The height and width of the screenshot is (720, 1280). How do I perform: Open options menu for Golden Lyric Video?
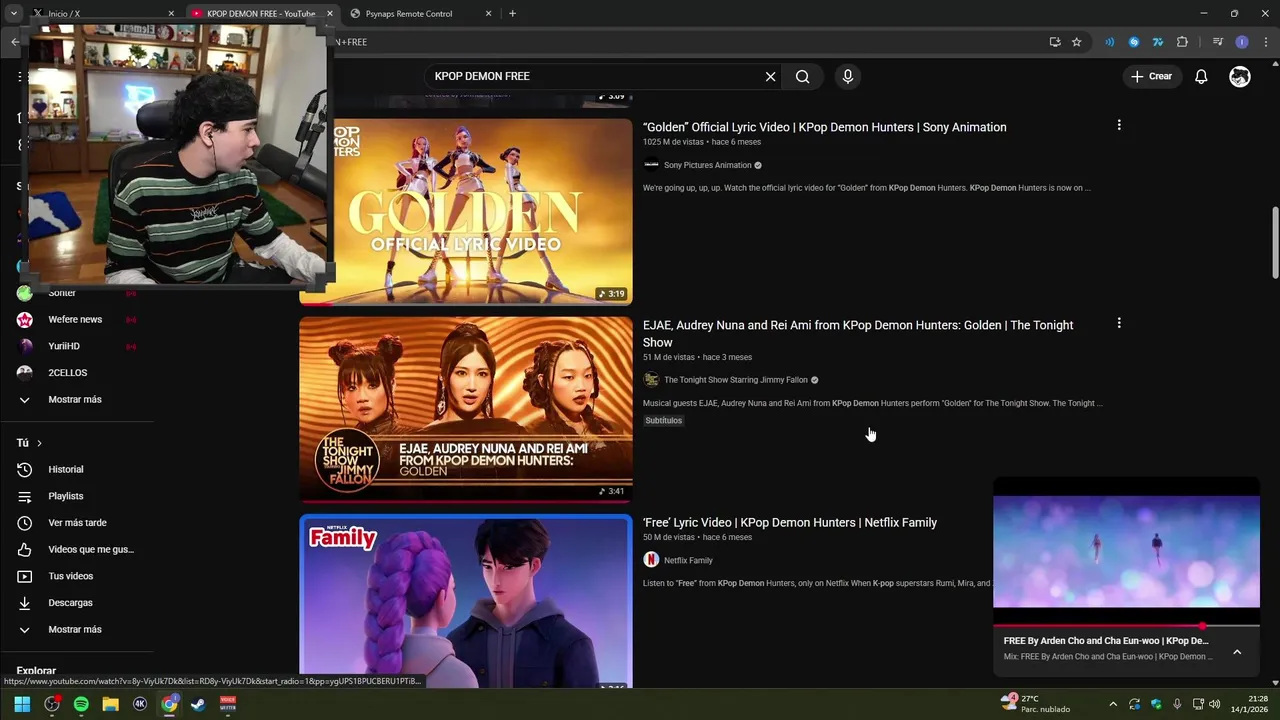point(1119,125)
